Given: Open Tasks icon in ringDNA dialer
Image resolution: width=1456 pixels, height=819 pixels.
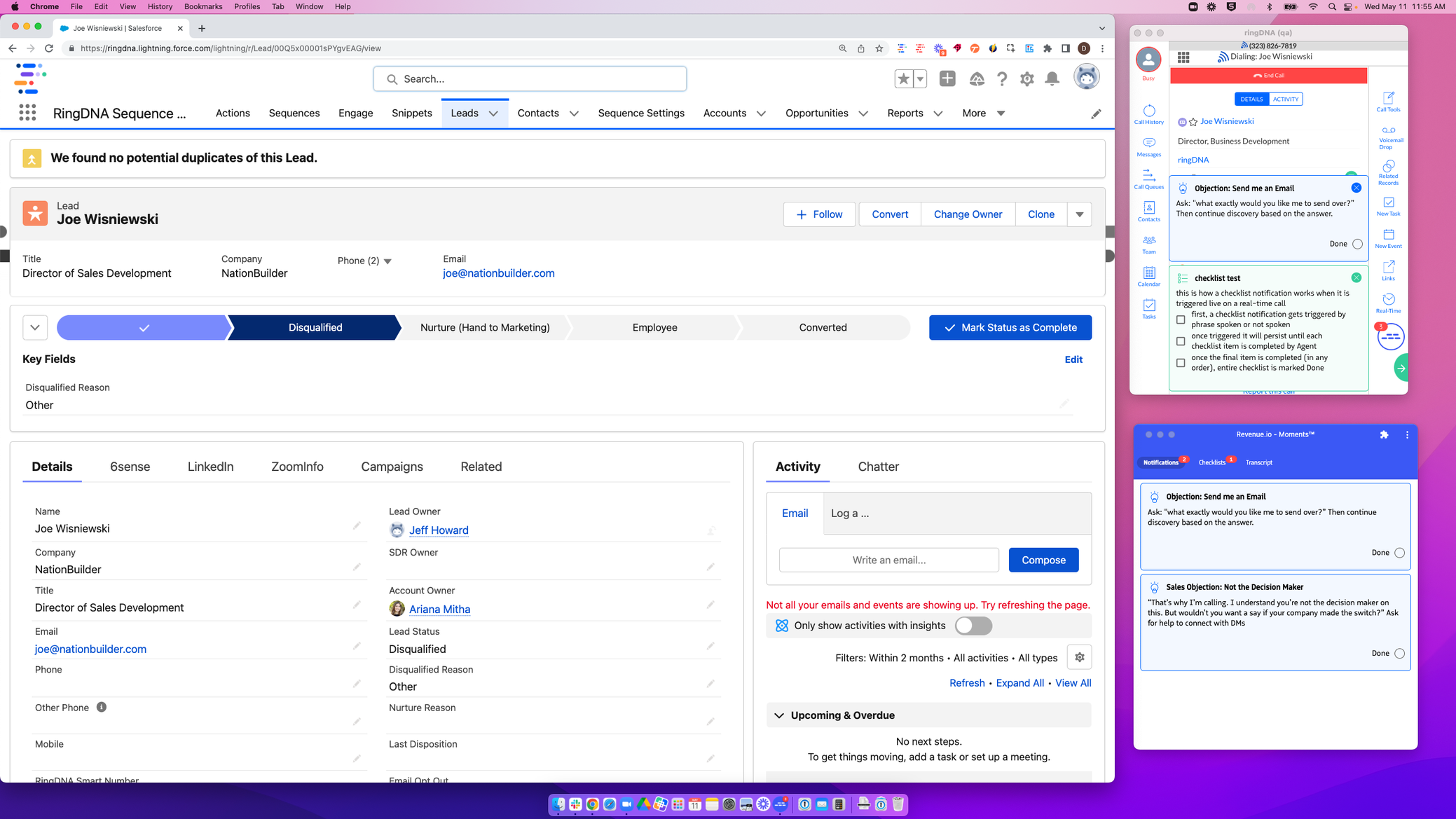Looking at the screenshot, I should (x=1148, y=308).
